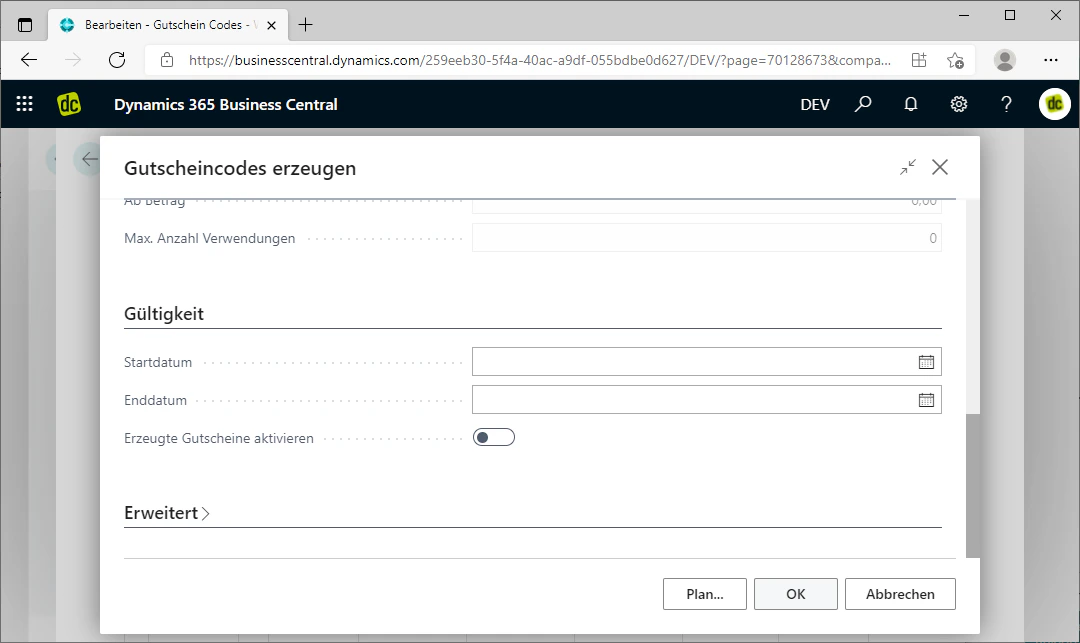Click the back arrow behind the dialog
This screenshot has width=1080, height=643.
89,159
